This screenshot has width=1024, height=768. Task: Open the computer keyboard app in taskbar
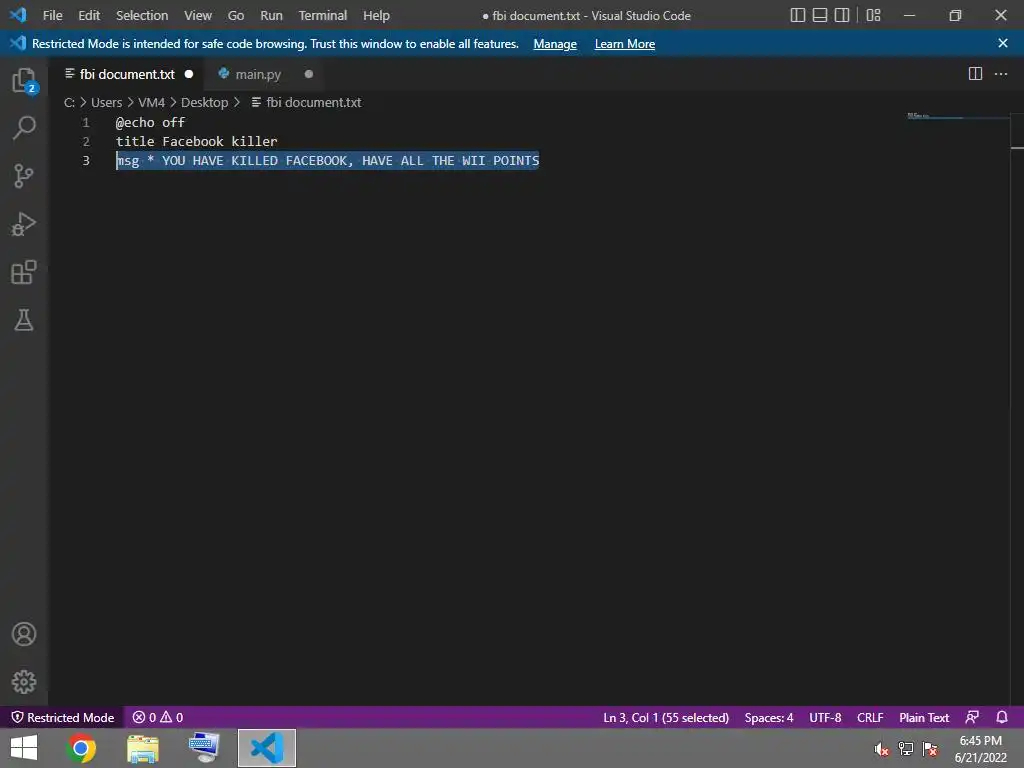pos(204,748)
